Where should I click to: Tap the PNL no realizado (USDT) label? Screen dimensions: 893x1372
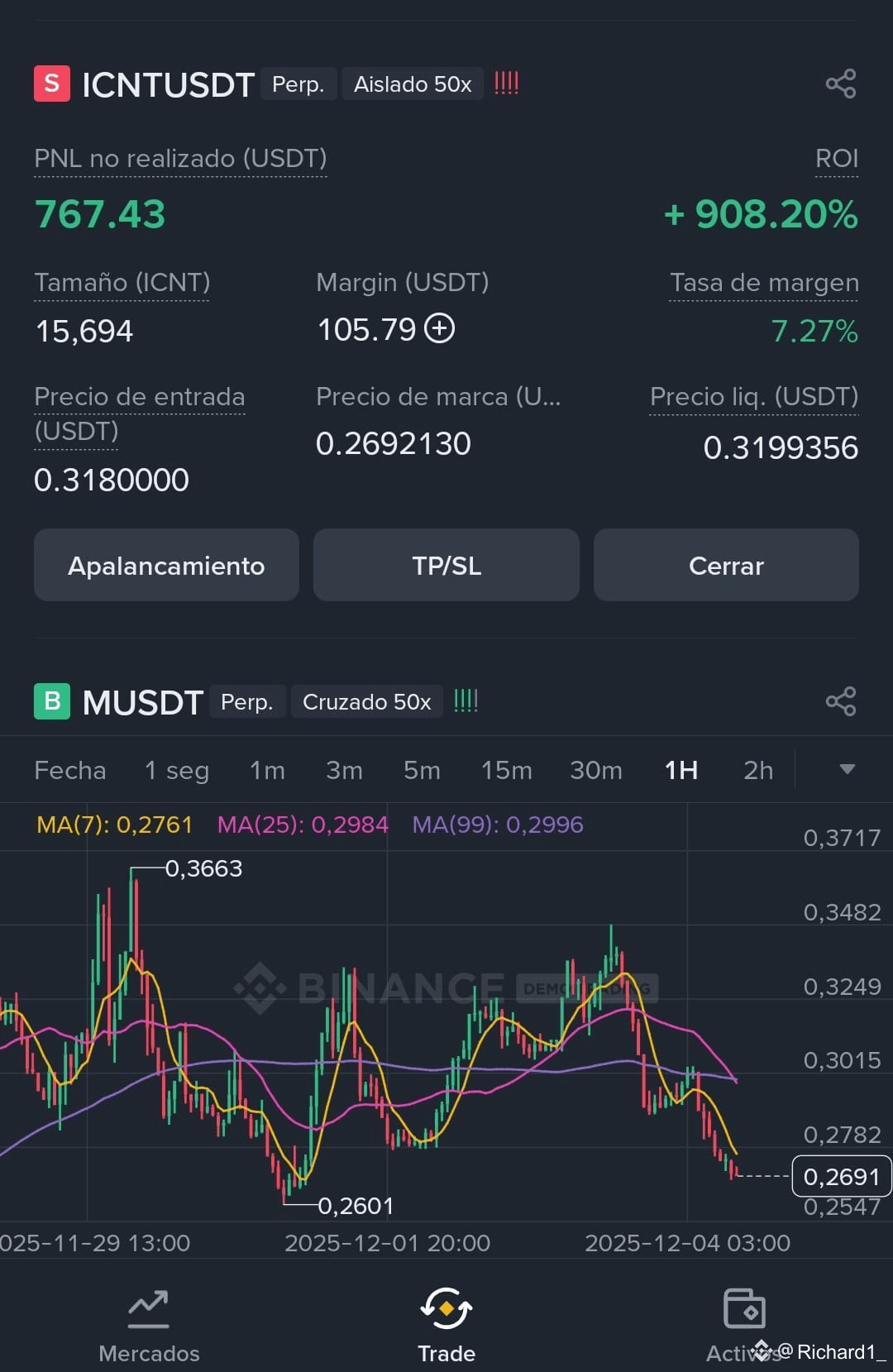click(x=180, y=158)
